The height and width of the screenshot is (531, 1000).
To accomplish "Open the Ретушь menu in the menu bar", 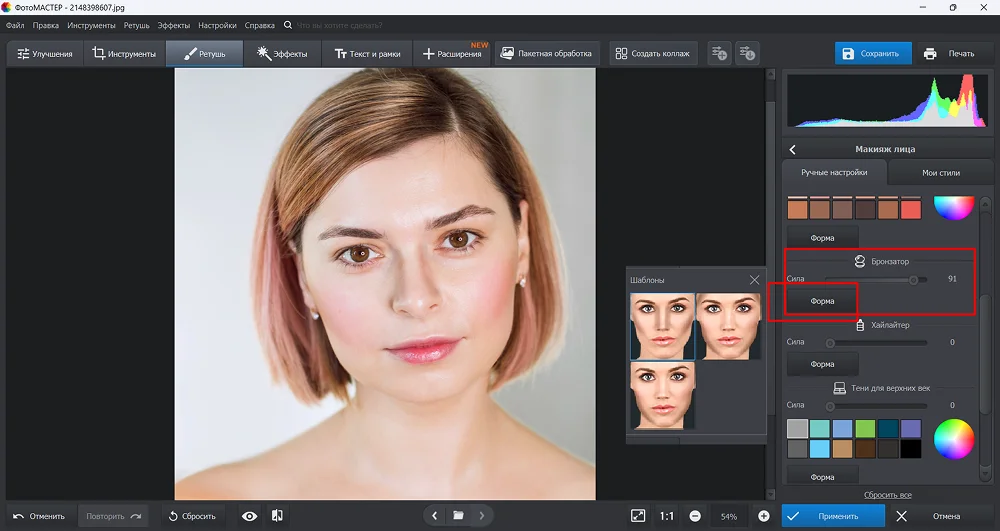I will (x=136, y=25).
